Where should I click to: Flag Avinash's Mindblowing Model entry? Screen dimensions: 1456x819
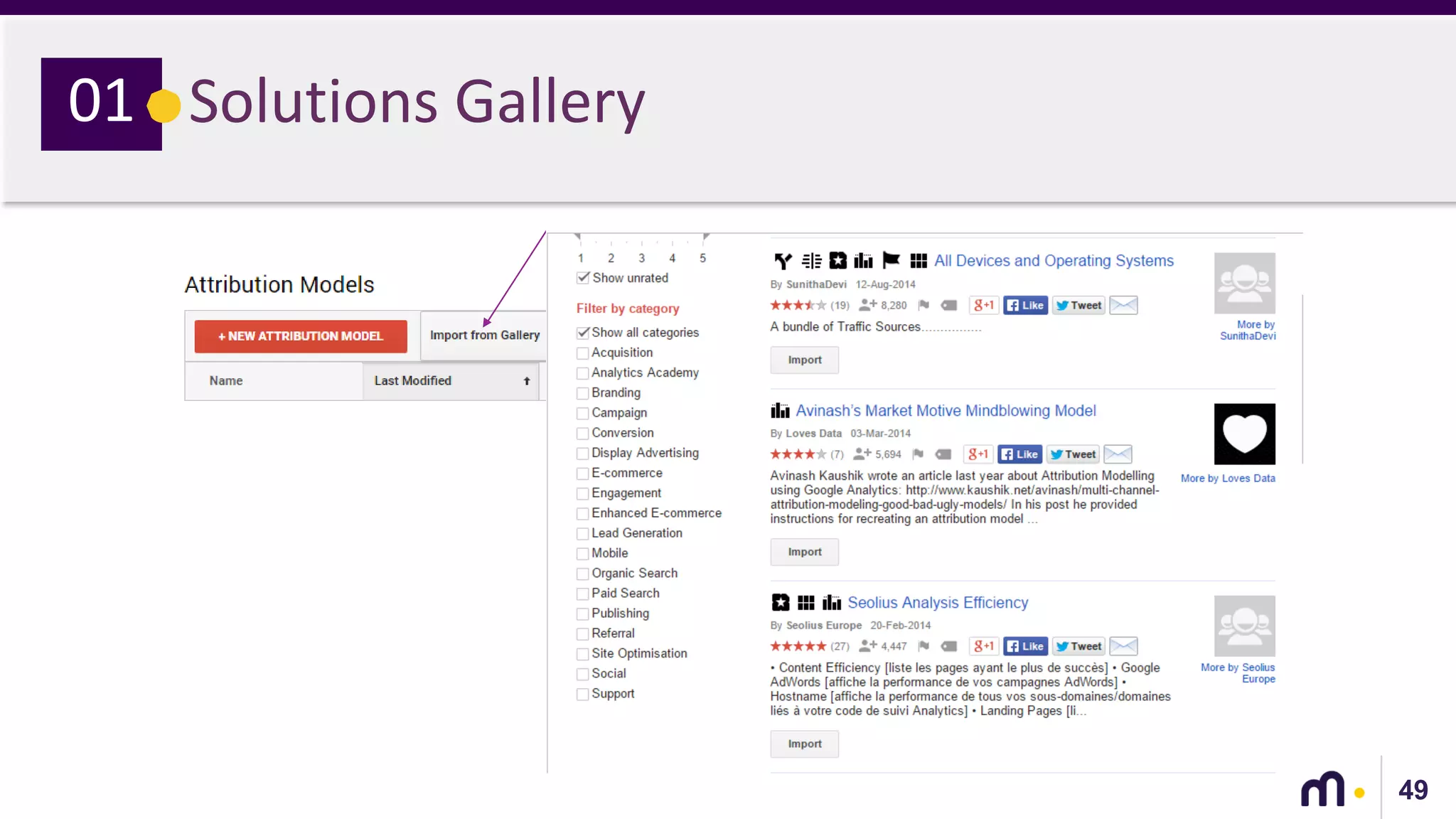point(918,454)
